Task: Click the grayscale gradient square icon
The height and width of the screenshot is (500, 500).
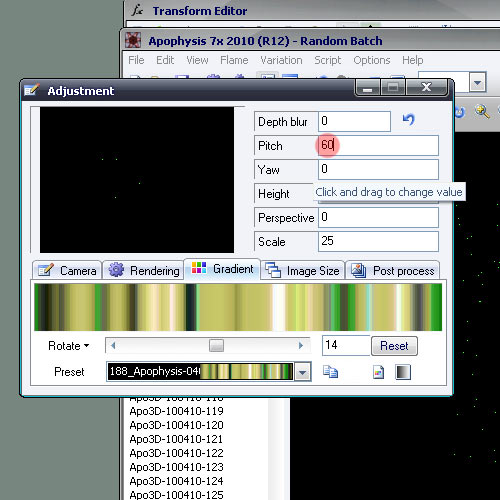Action: pos(403,372)
